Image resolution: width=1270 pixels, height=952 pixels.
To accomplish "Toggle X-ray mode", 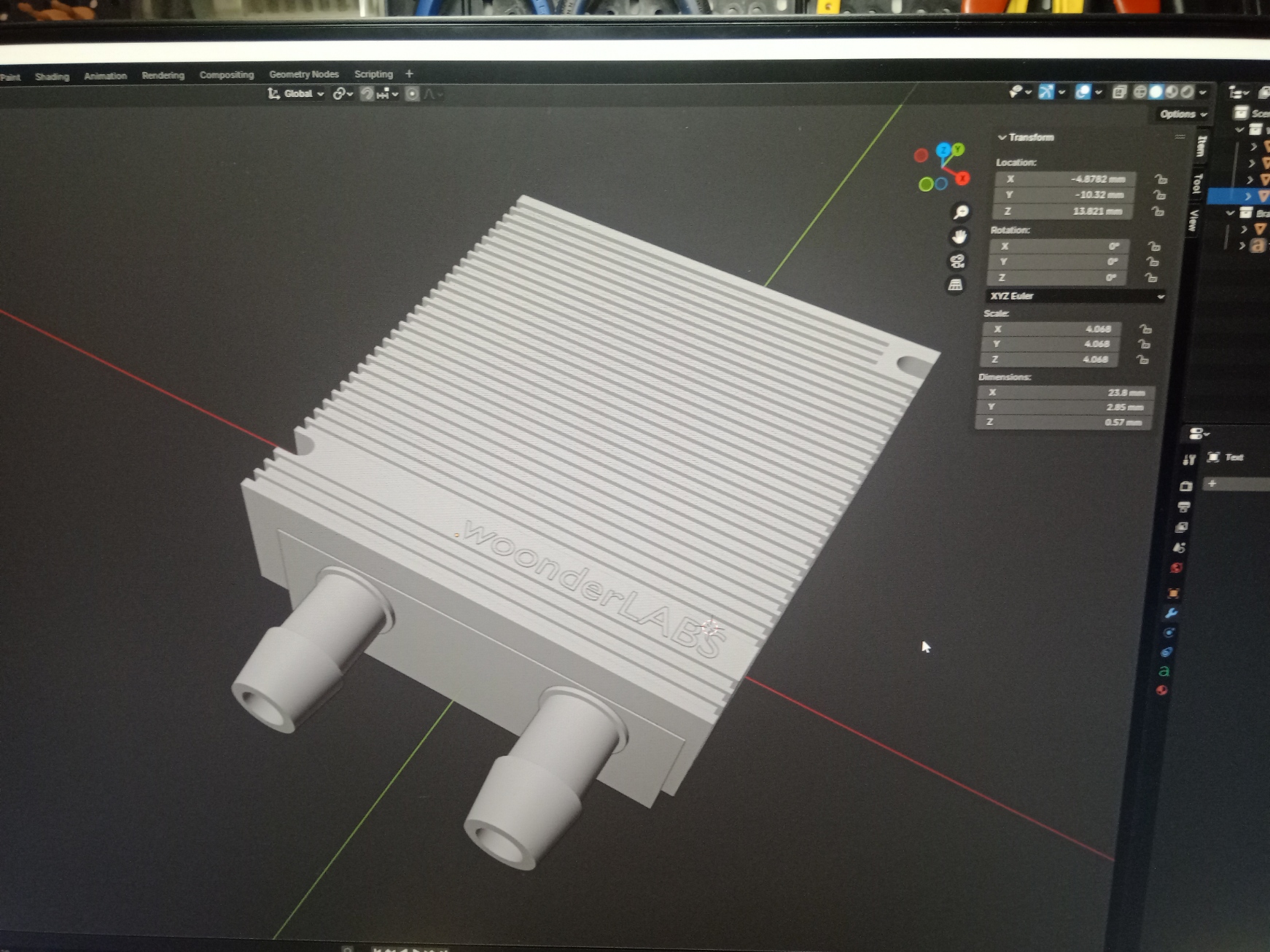I will click(1119, 92).
